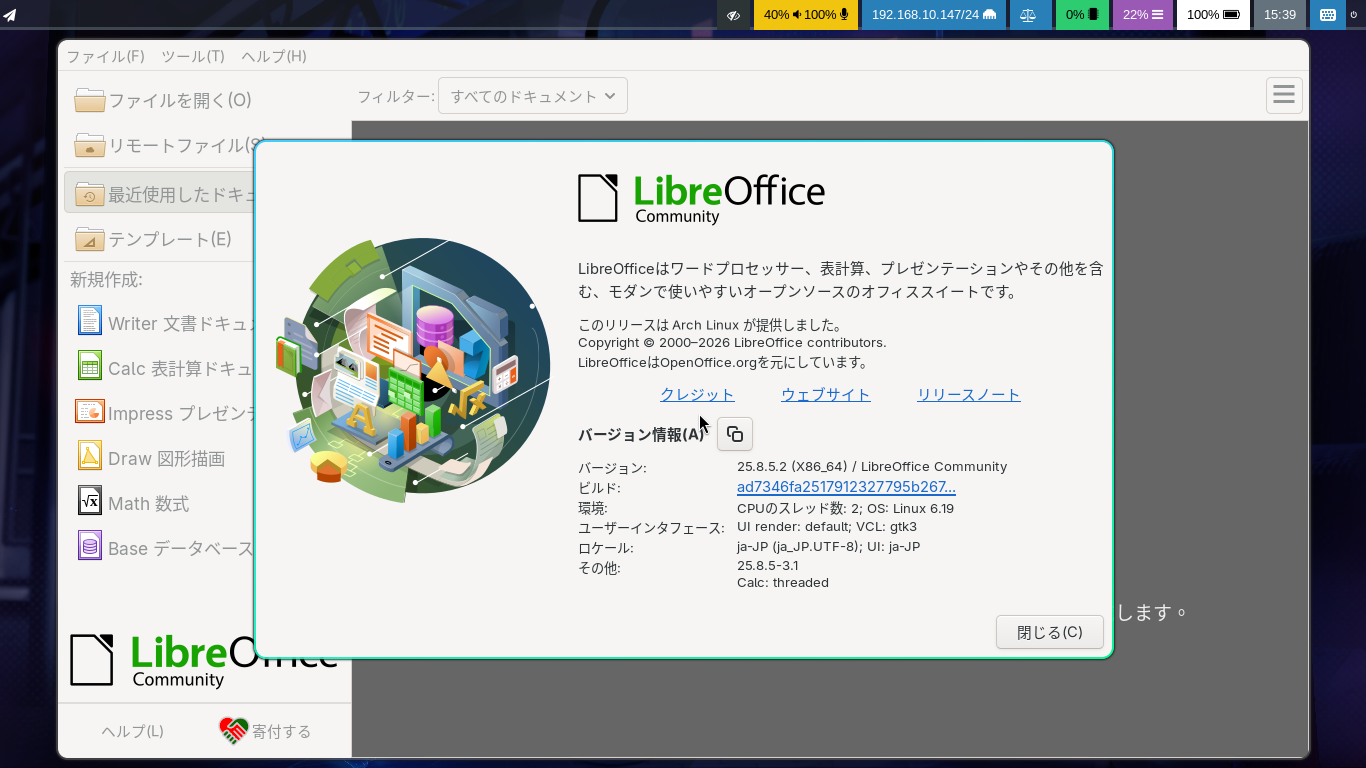
Task: Click the locale value ja-JP (ja_JP.UTF-8)
Action: pos(799,546)
